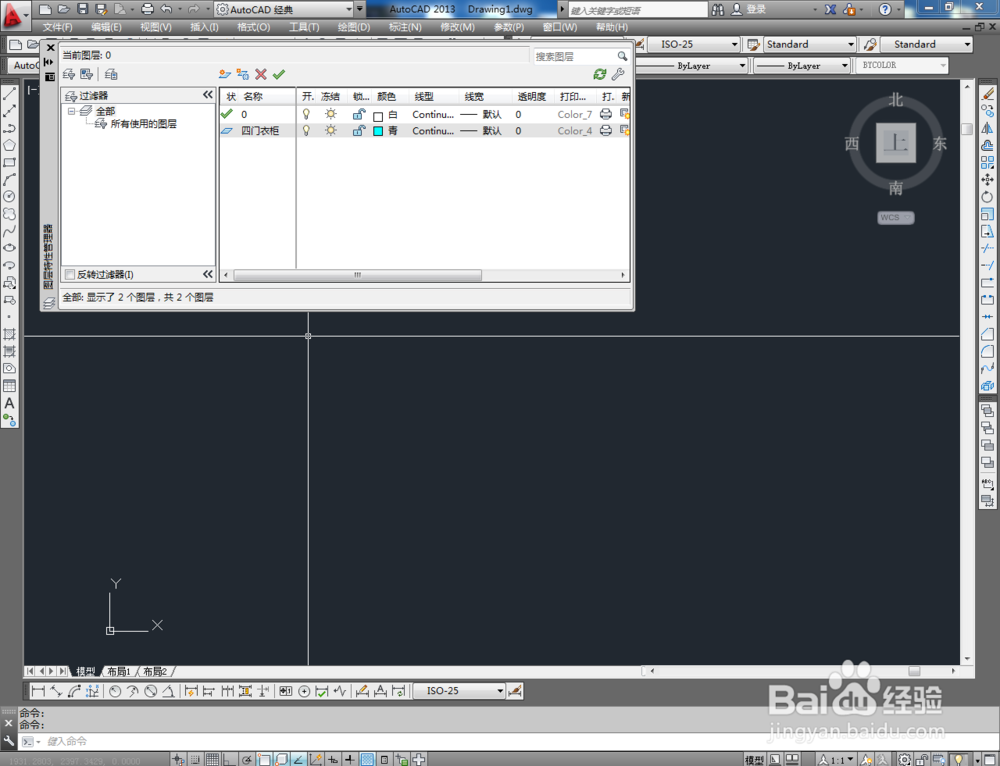
Task: Click the Tolerance dimension icon
Action: 286,691
